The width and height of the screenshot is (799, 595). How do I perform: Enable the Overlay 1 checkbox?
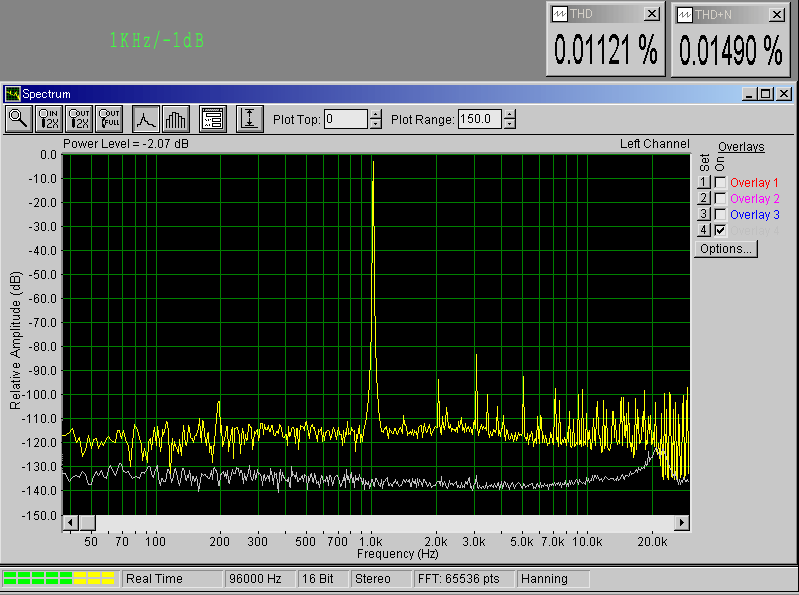coord(720,182)
